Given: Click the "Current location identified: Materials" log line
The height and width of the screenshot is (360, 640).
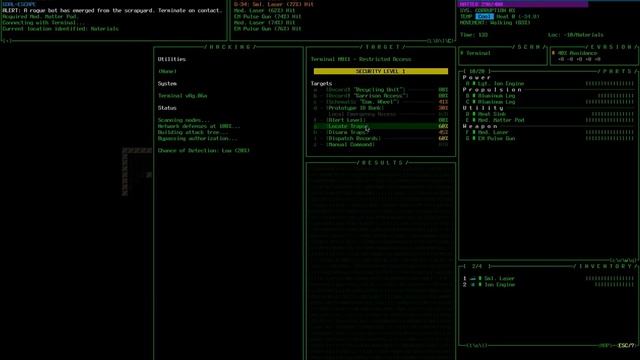Looking at the screenshot, I should 61,29.
